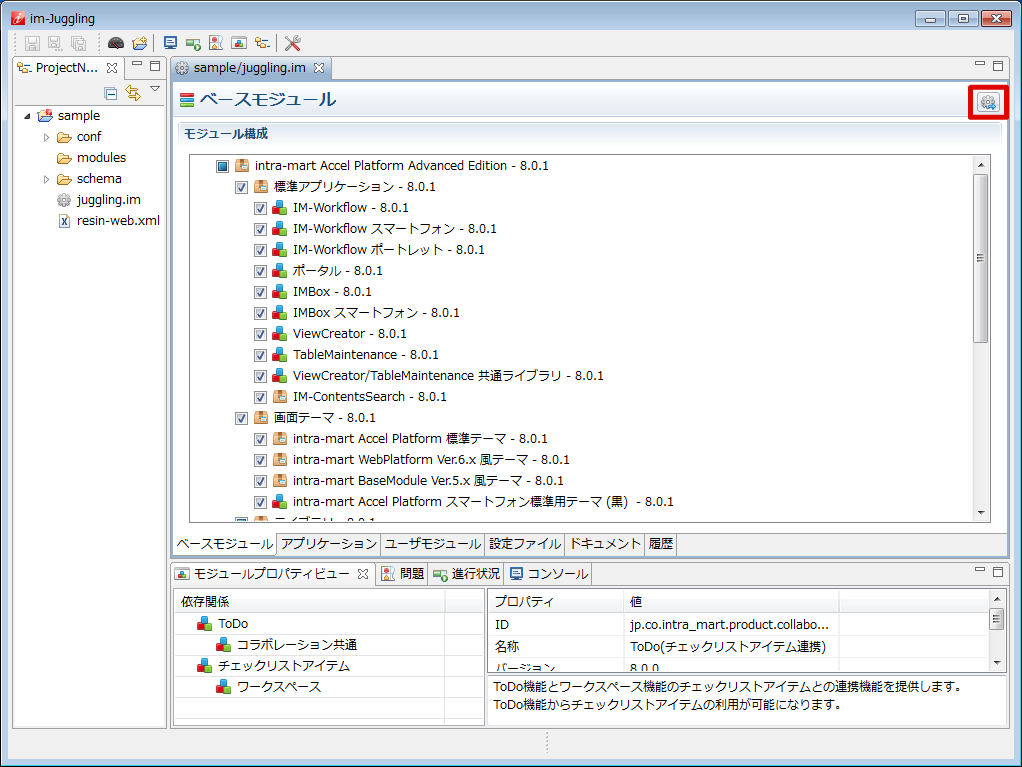Collapse the sample project node
Viewport: 1022px width, 767px height.
coord(27,116)
